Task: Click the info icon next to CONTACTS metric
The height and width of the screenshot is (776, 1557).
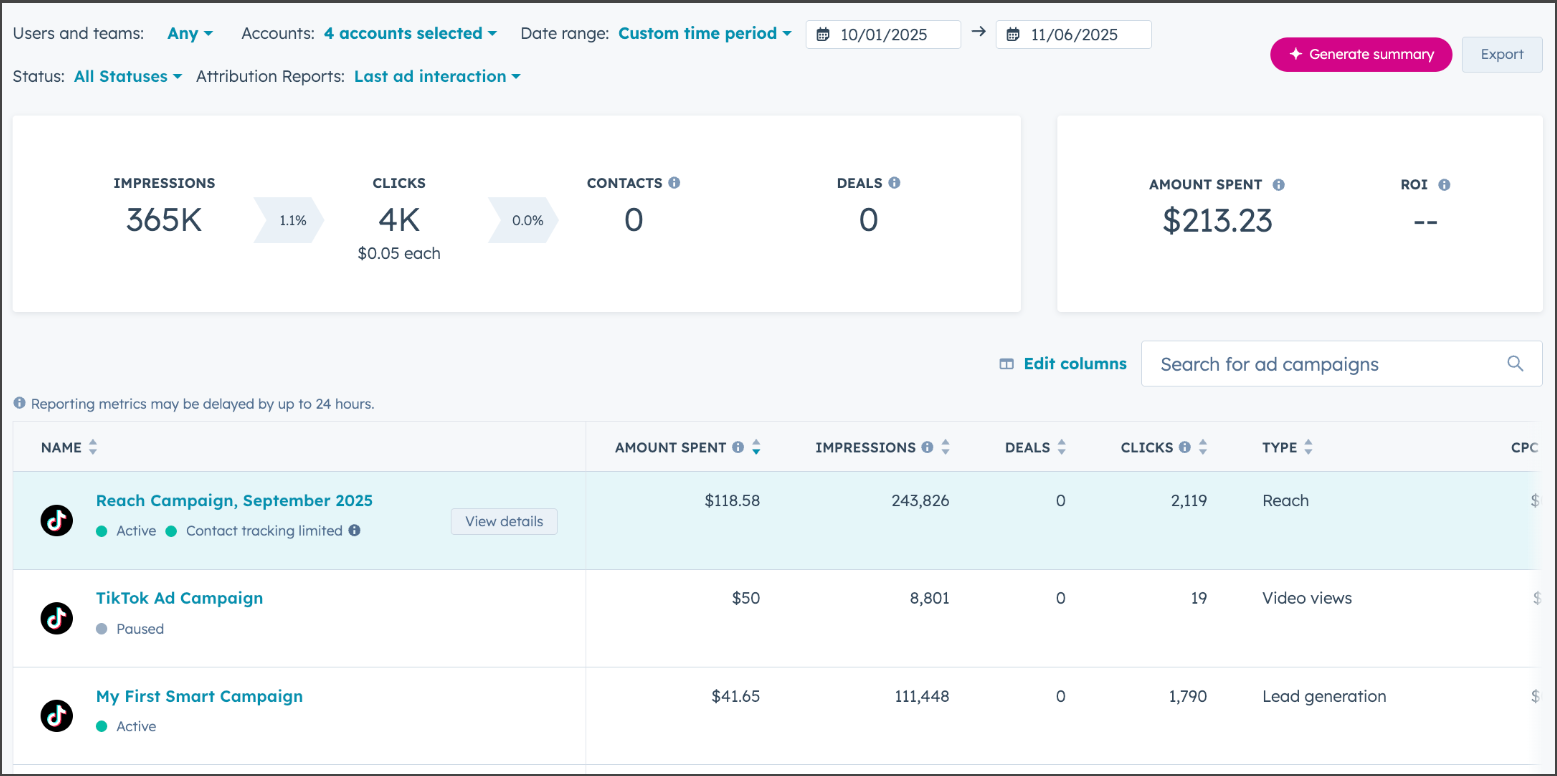Action: tap(675, 182)
